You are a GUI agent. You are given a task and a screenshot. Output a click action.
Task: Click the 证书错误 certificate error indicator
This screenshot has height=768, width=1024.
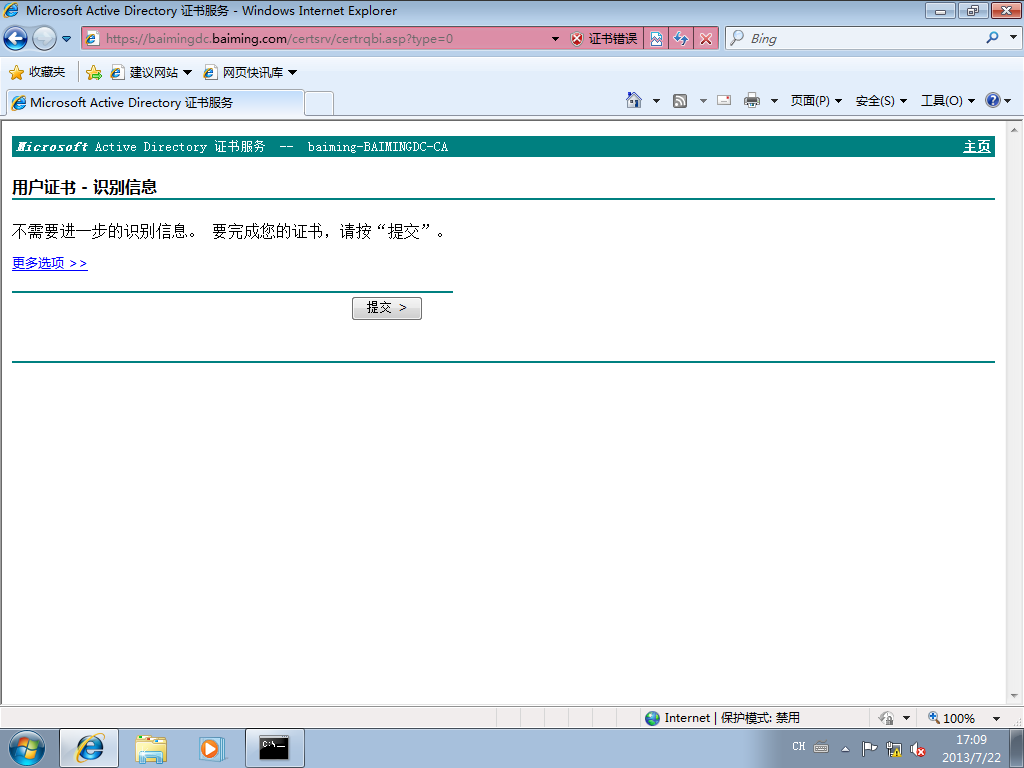point(603,39)
